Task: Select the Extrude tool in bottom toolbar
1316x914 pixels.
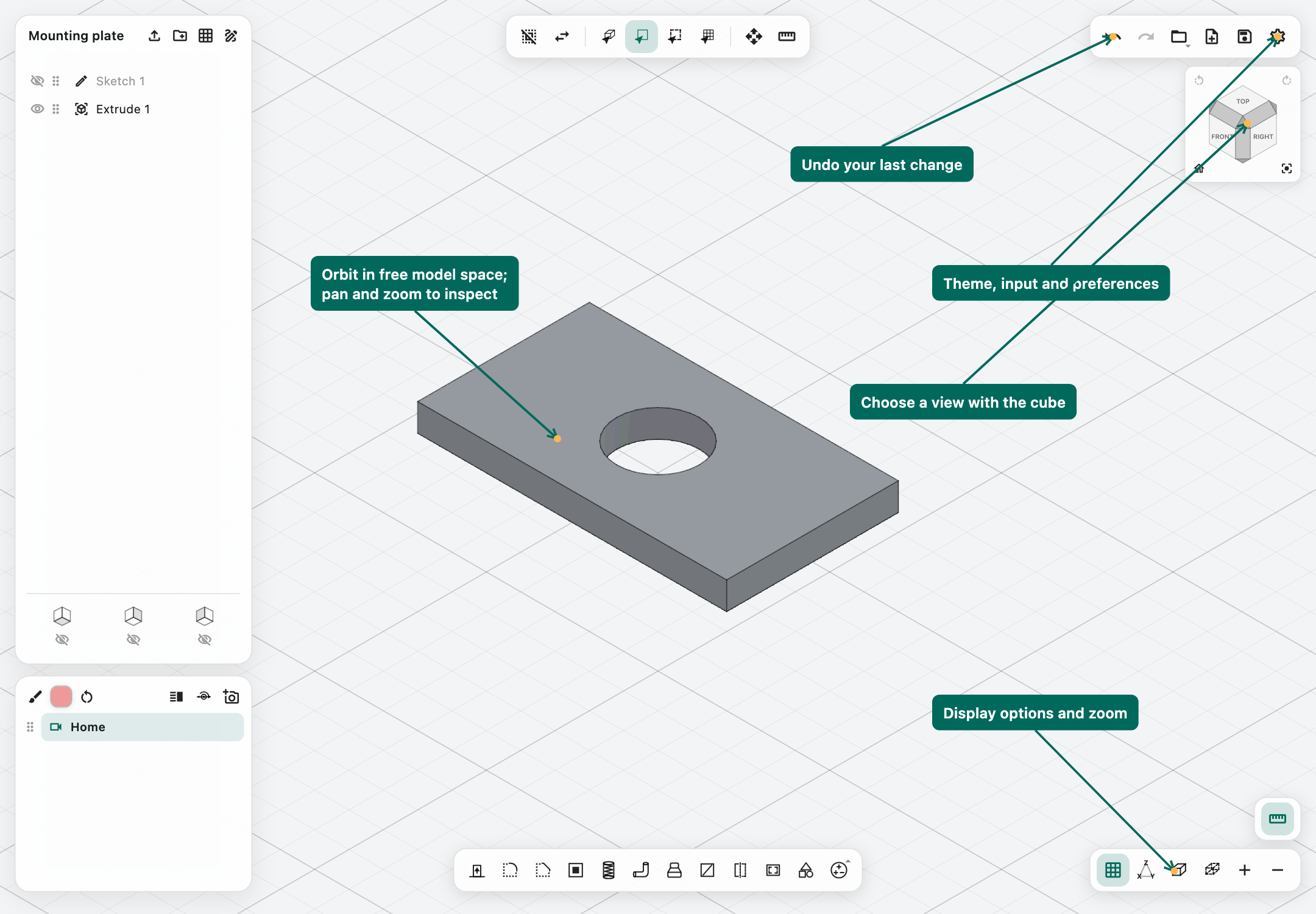Action: (477, 870)
